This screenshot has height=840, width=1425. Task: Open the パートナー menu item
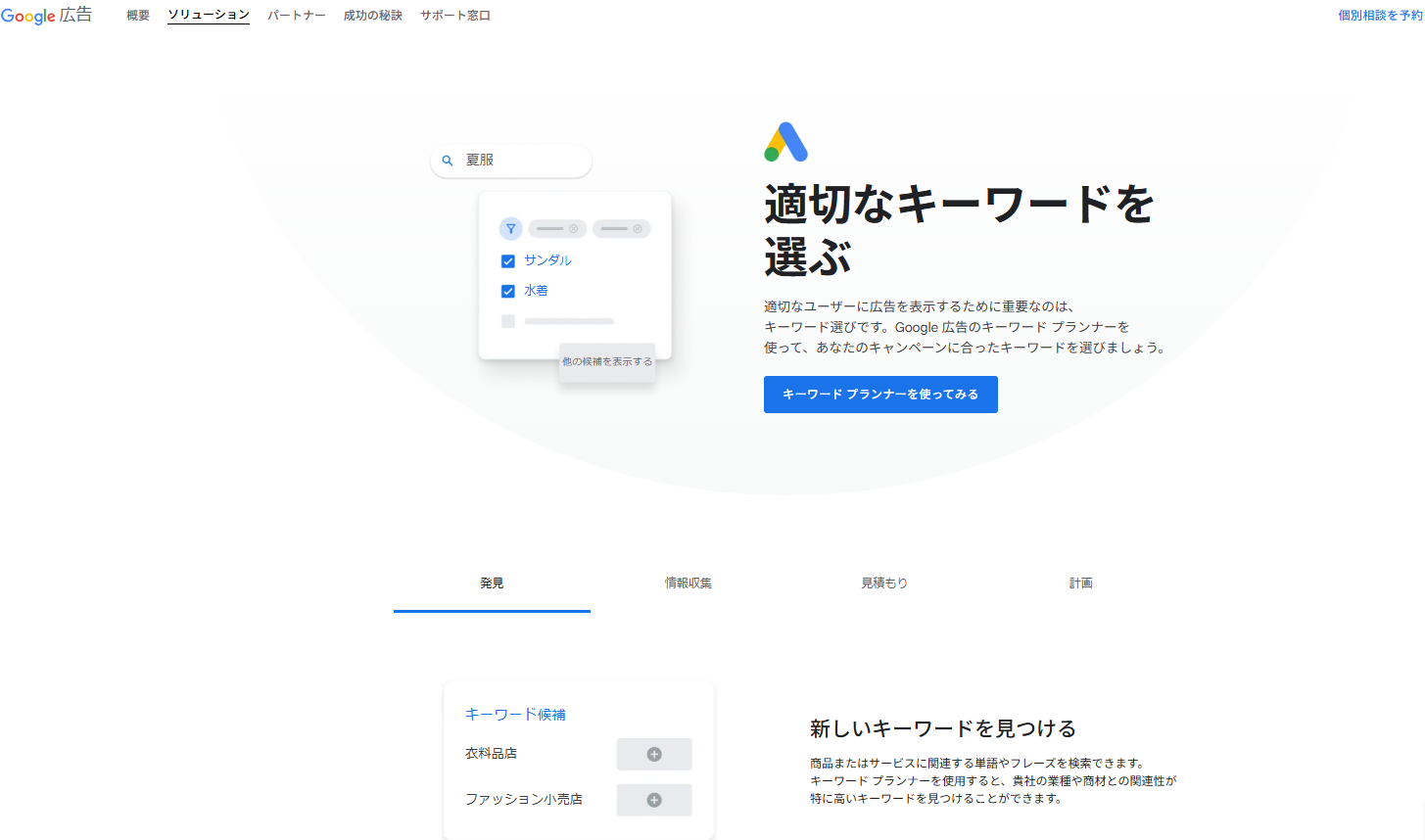(297, 16)
